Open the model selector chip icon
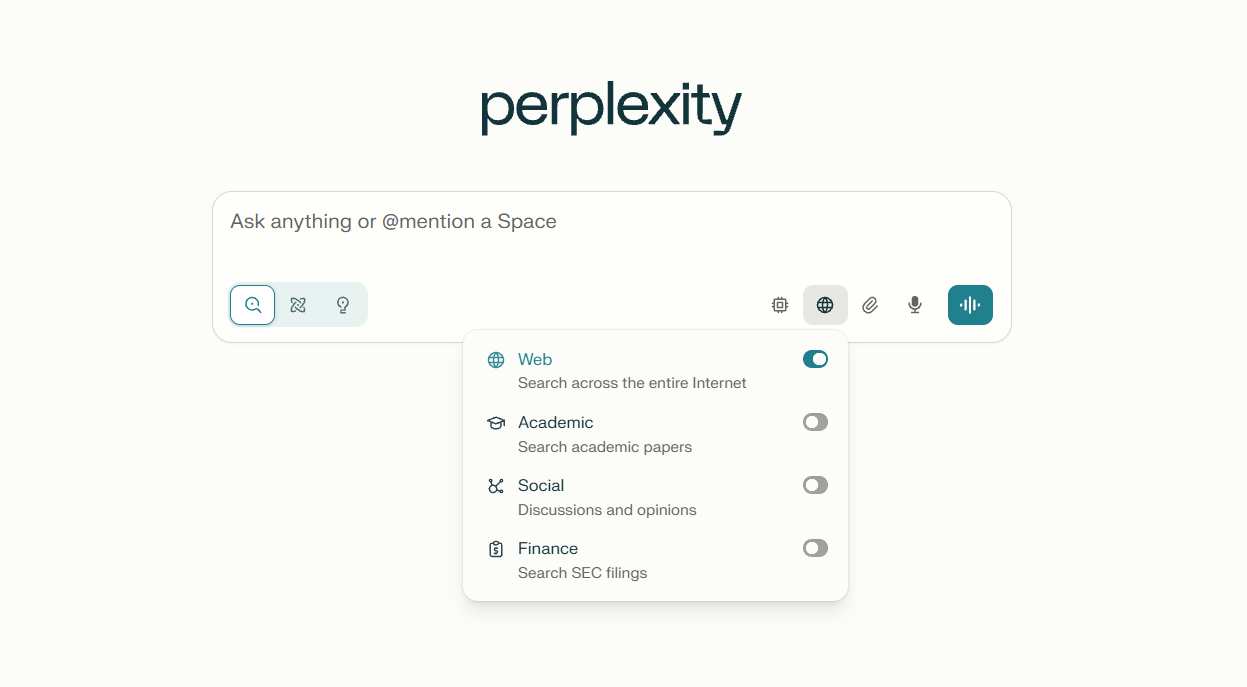 pyautogui.click(x=780, y=305)
